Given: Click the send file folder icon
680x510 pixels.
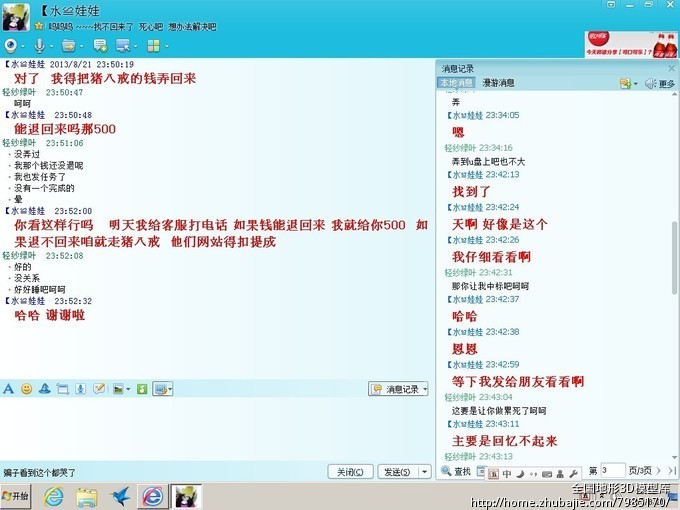Looking at the screenshot, I should click(67, 45).
